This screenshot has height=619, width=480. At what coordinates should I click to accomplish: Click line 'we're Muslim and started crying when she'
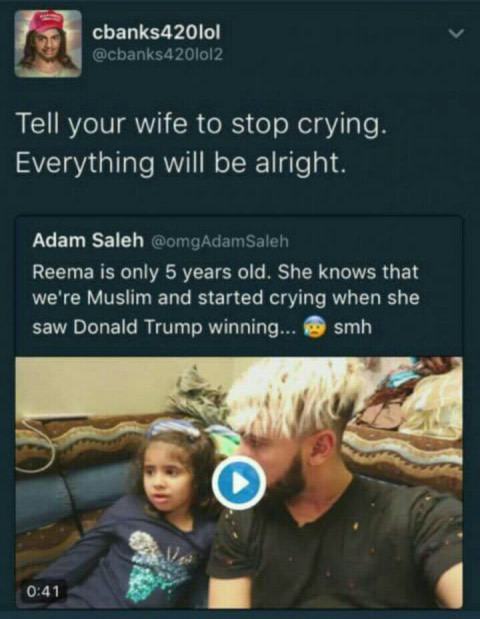coord(225,298)
